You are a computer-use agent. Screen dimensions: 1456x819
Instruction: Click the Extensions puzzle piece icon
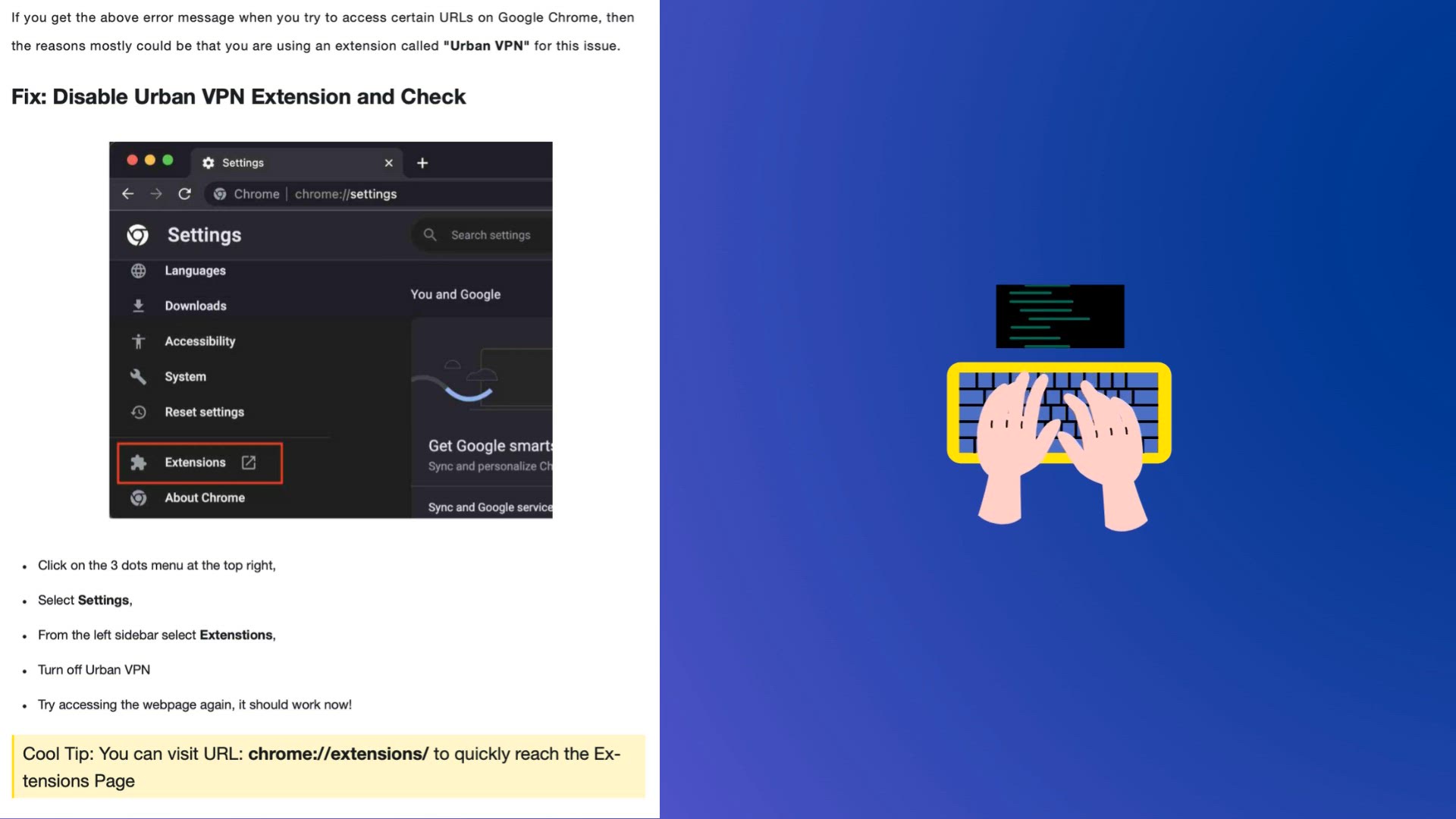click(138, 463)
